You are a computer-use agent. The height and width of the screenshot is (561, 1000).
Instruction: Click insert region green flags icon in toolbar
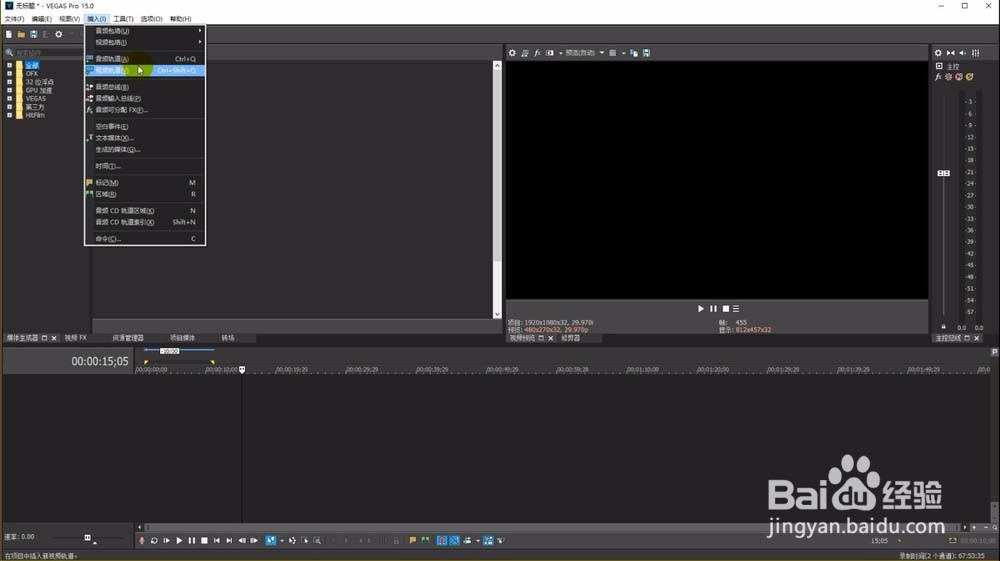pos(425,541)
